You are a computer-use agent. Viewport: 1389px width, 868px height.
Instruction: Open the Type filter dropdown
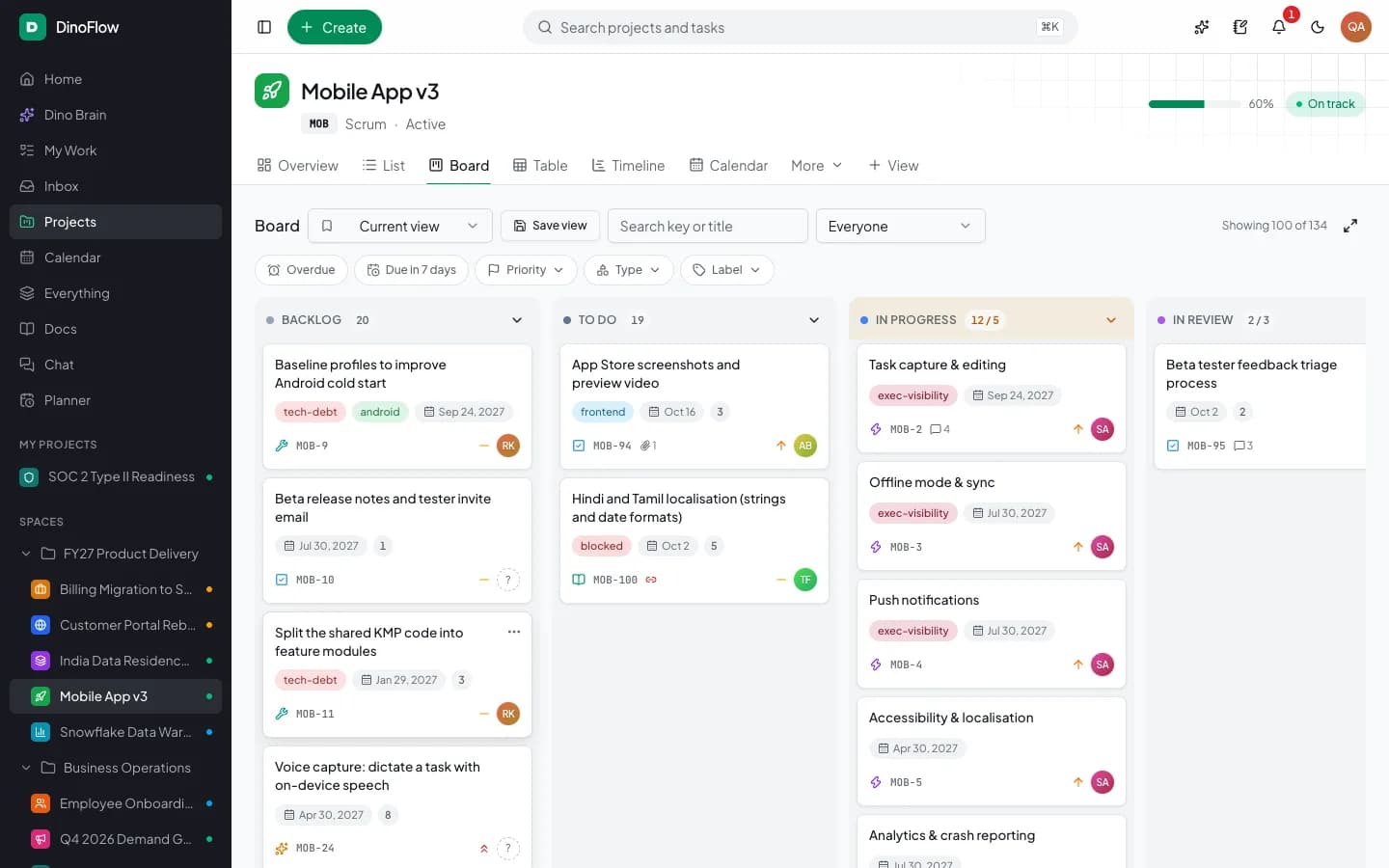pos(629,270)
